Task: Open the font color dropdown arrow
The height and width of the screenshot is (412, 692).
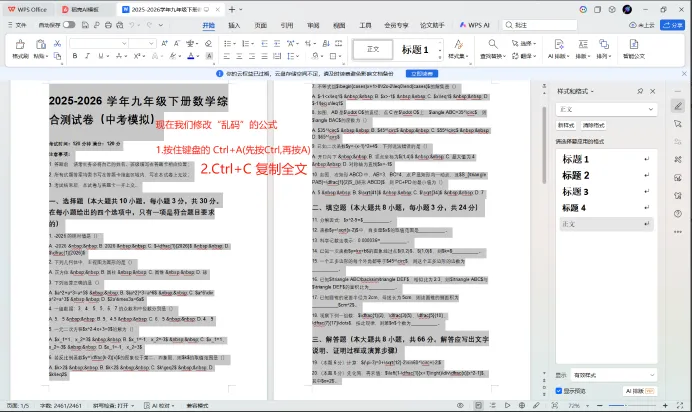Action: 198,56
